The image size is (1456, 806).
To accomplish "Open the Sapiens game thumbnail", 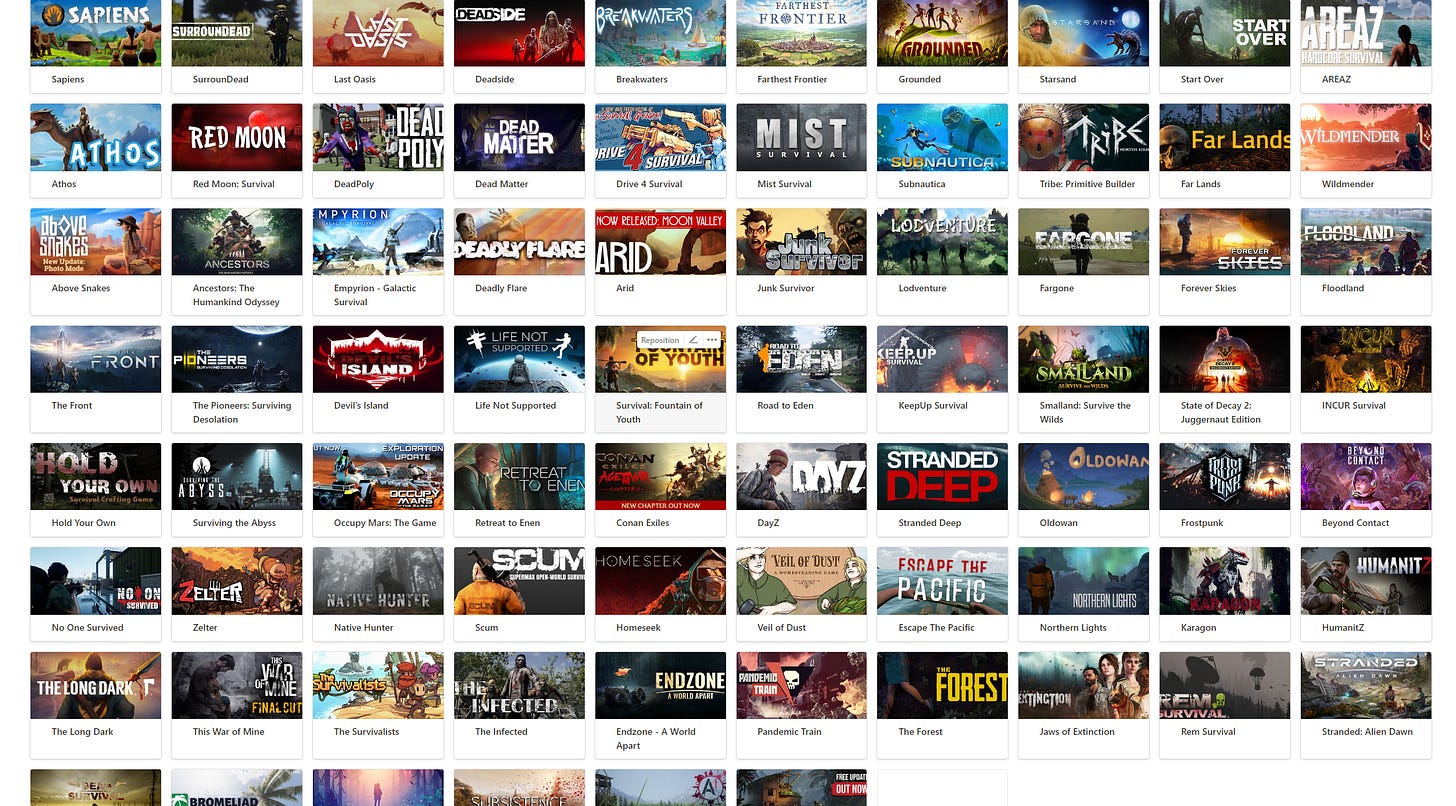I will (x=96, y=33).
